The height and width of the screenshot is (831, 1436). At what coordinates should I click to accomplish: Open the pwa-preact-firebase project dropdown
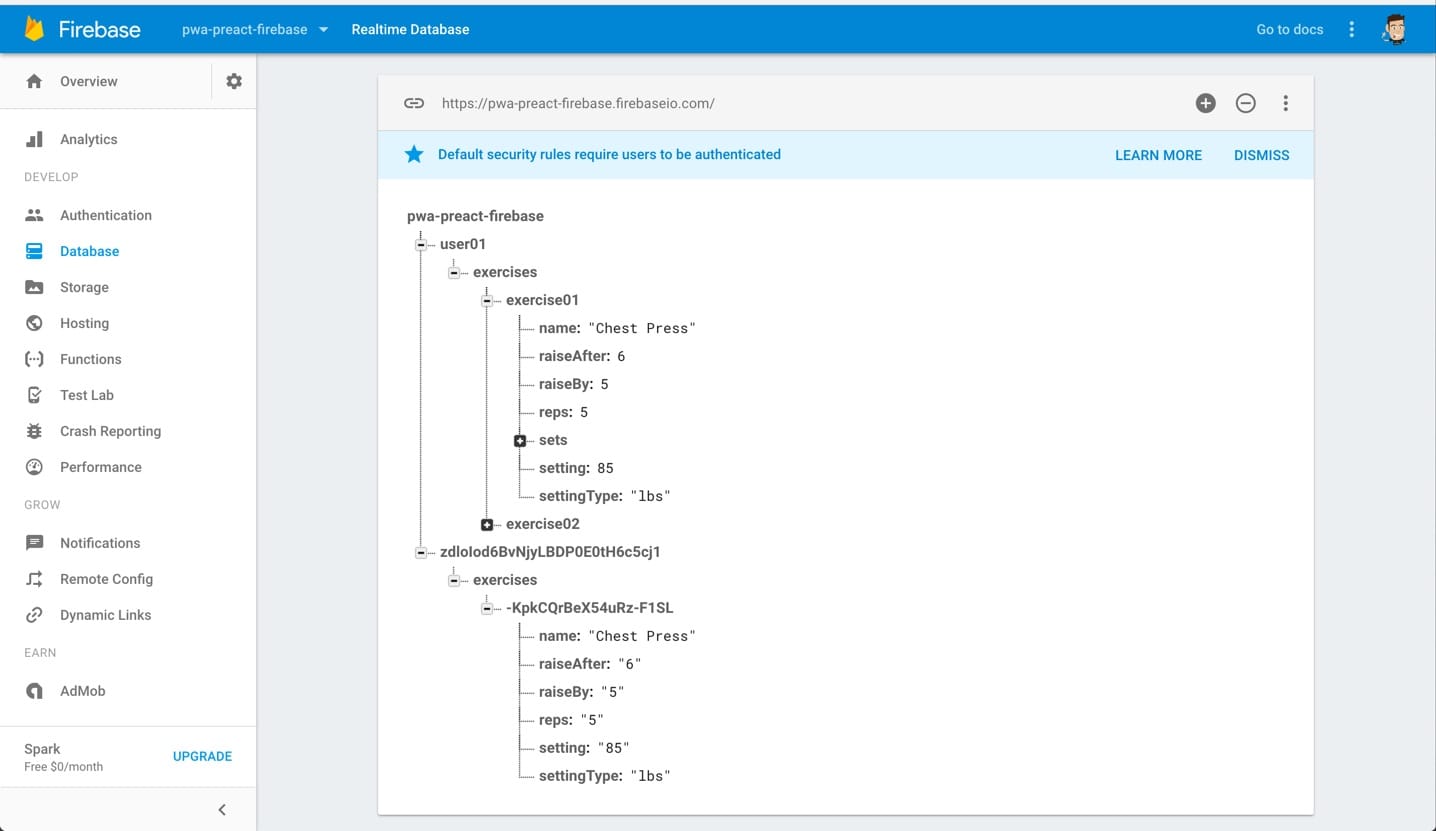click(255, 29)
